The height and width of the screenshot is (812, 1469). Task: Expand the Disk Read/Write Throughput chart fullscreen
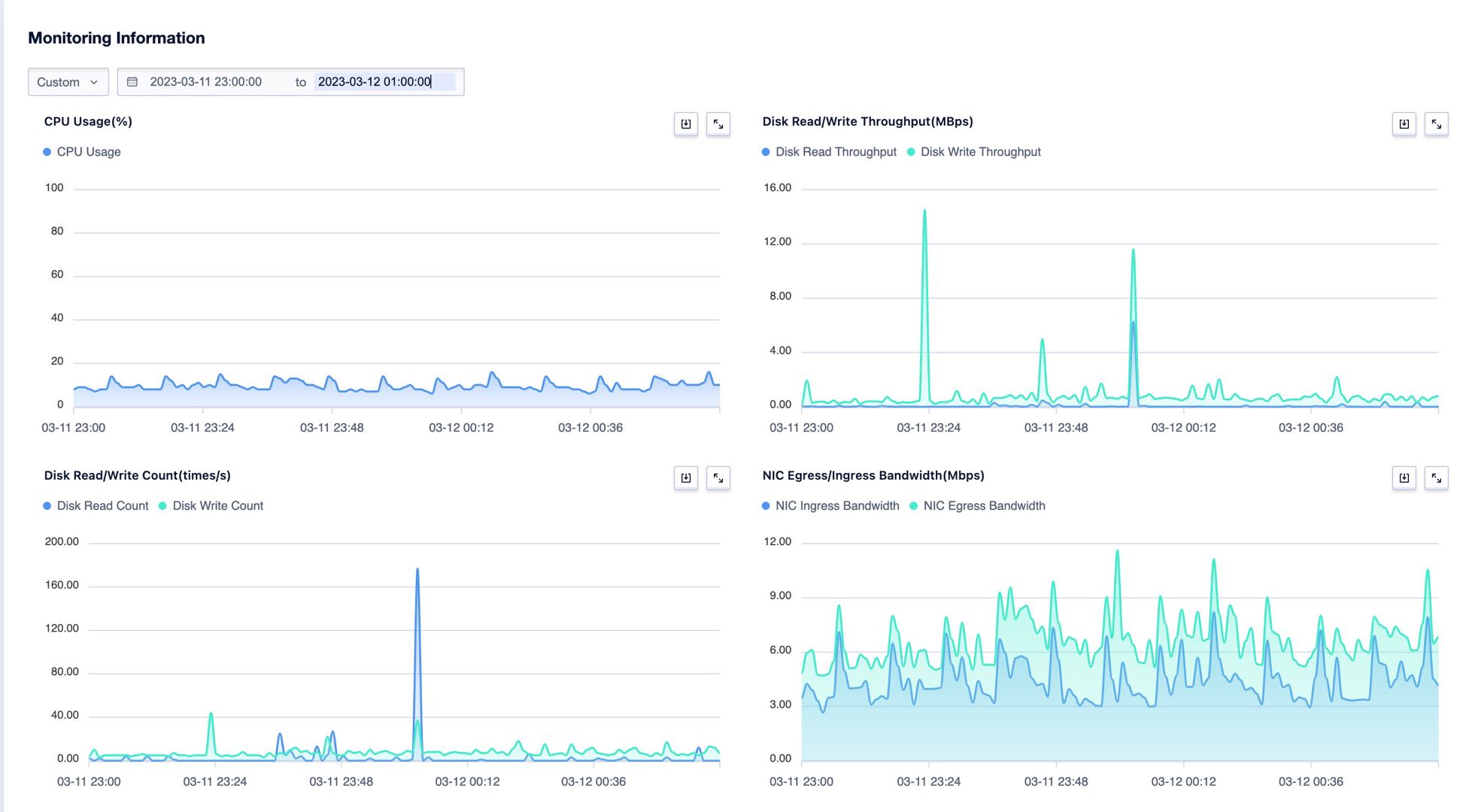coord(1437,124)
